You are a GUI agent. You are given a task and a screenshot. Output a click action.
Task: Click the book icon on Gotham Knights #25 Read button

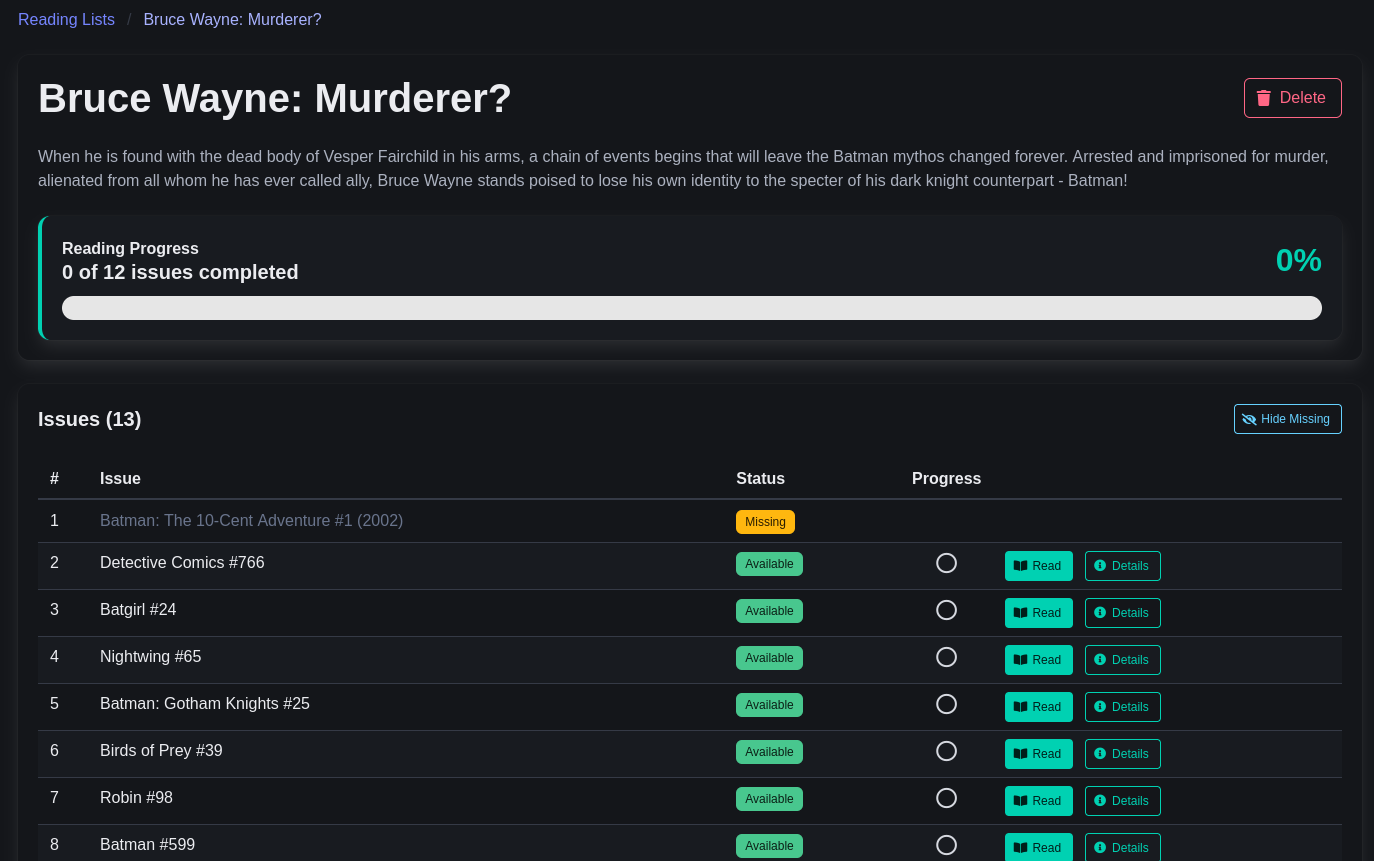point(1021,707)
